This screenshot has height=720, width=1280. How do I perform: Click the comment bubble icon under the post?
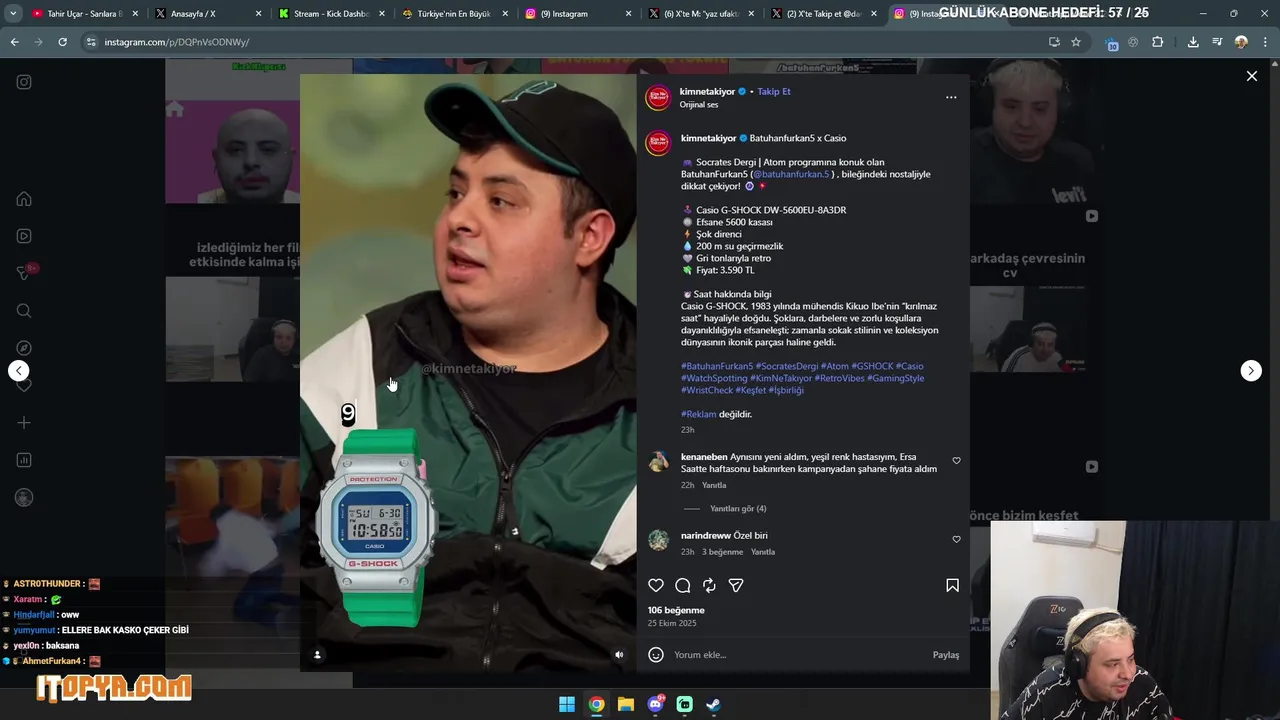coord(683,585)
